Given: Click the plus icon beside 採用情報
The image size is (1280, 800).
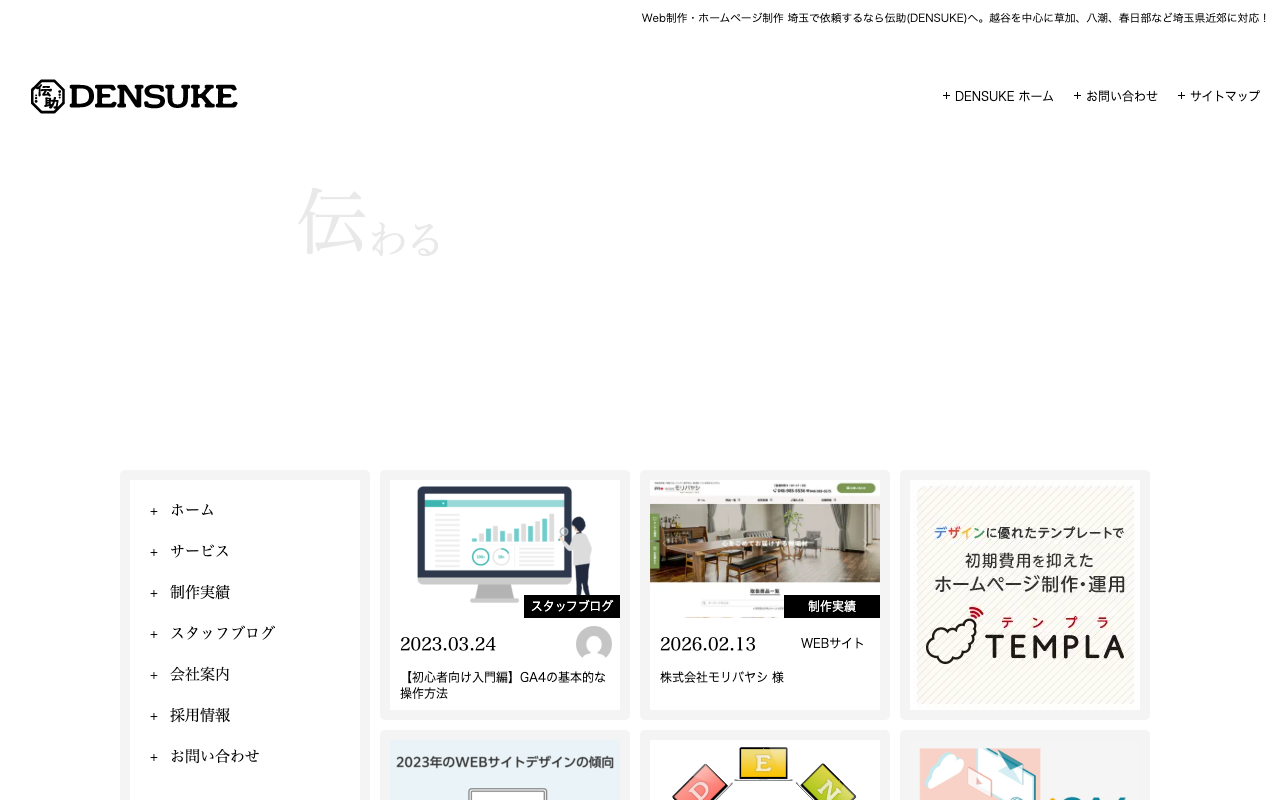Looking at the screenshot, I should pyautogui.click(x=154, y=716).
